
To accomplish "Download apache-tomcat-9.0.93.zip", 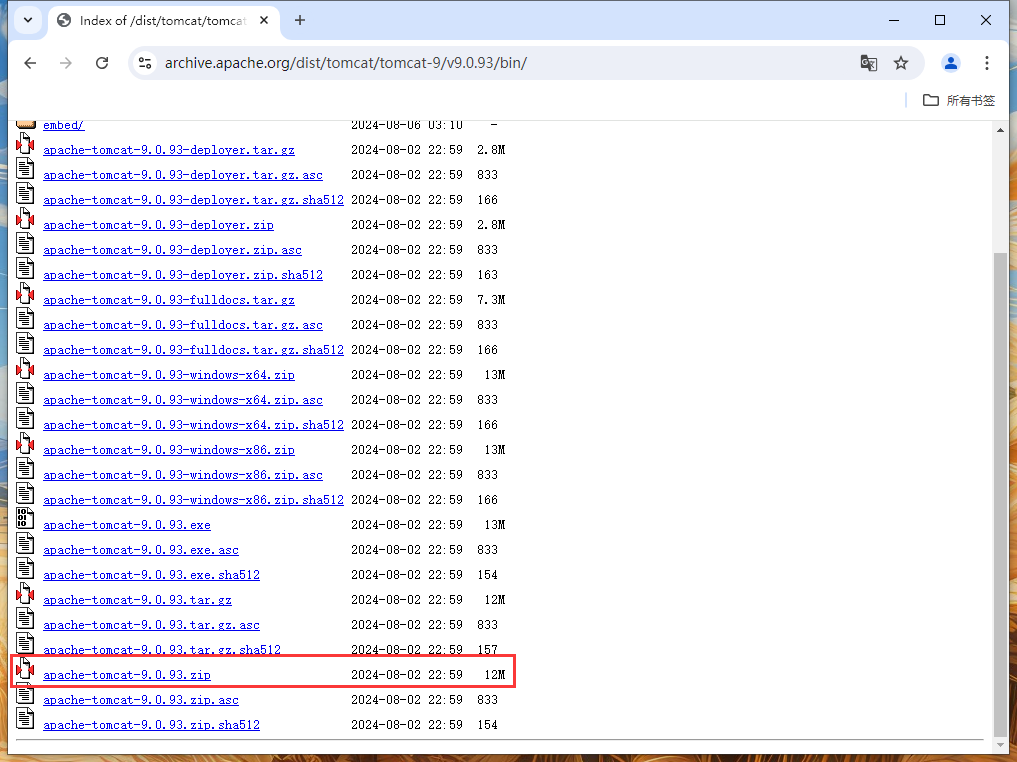I will click(127, 675).
